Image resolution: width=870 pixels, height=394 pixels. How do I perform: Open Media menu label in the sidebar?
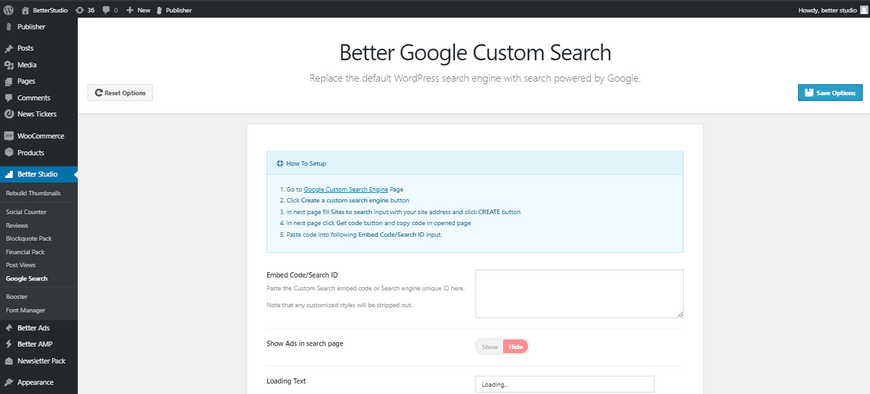(x=27, y=65)
